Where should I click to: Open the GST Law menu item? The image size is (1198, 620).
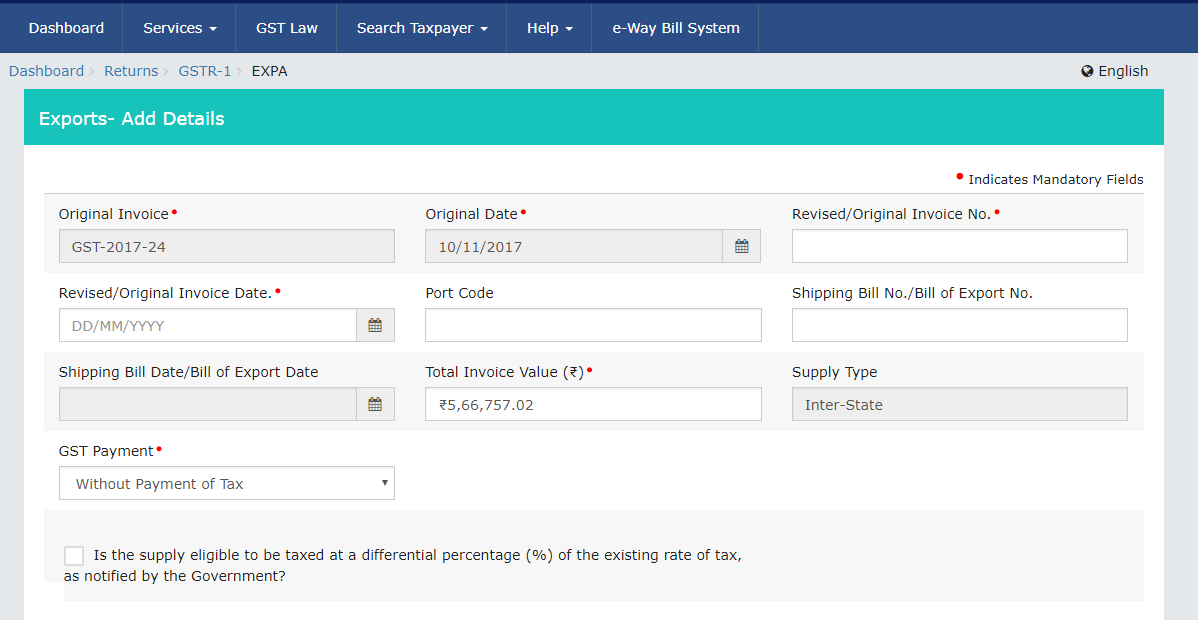click(286, 28)
